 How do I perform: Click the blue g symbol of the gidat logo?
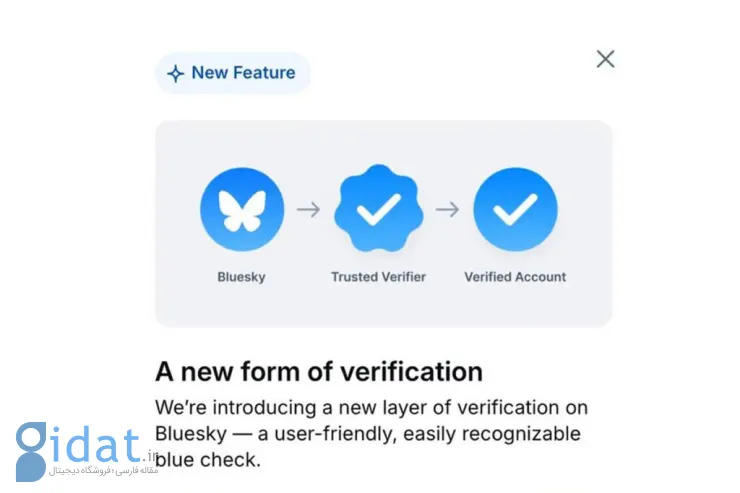pyautogui.click(x=31, y=451)
